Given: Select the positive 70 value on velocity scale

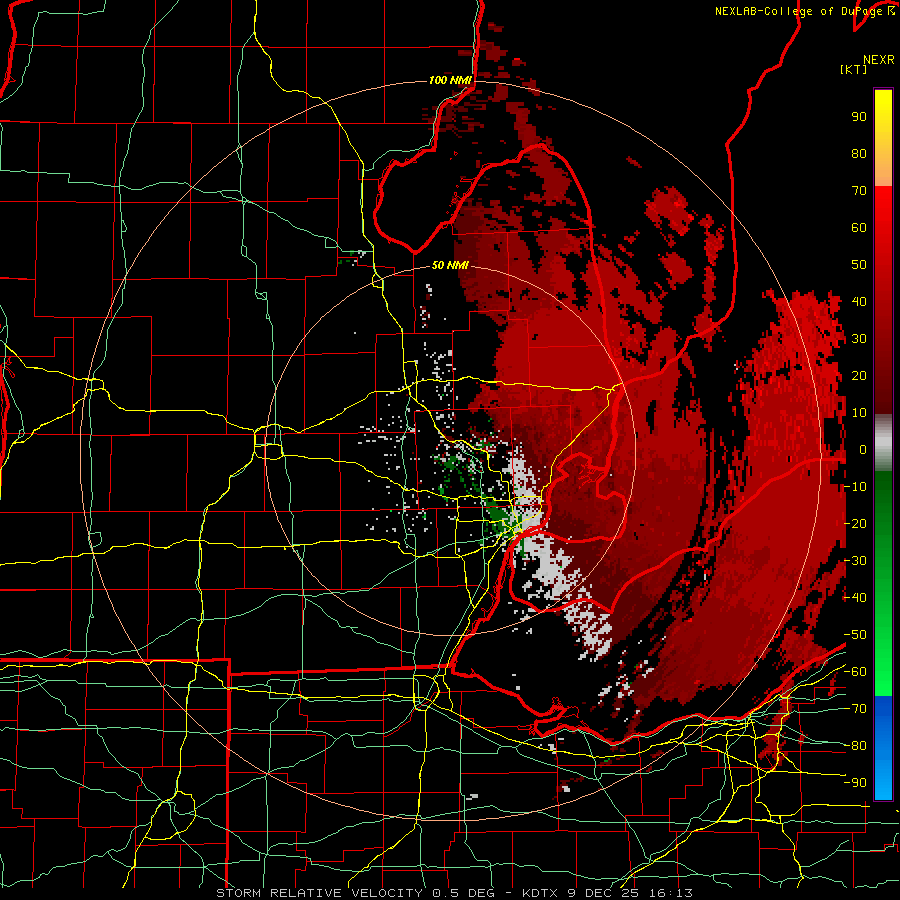Looking at the screenshot, I should coord(859,191).
